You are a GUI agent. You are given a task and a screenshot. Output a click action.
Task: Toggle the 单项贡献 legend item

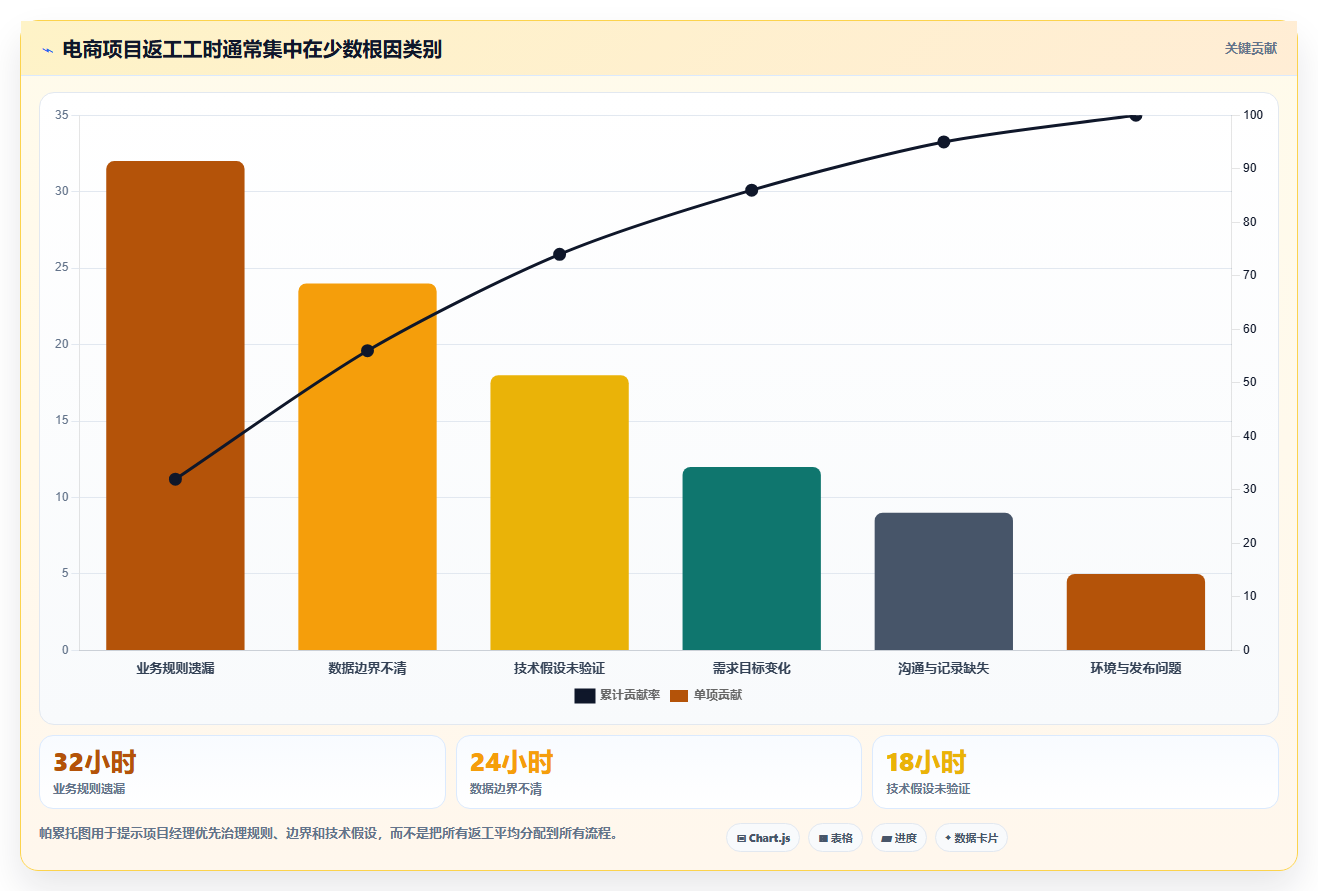tap(705, 695)
